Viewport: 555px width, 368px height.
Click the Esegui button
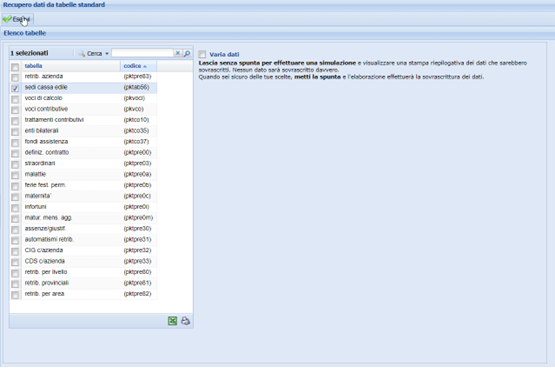pos(17,19)
